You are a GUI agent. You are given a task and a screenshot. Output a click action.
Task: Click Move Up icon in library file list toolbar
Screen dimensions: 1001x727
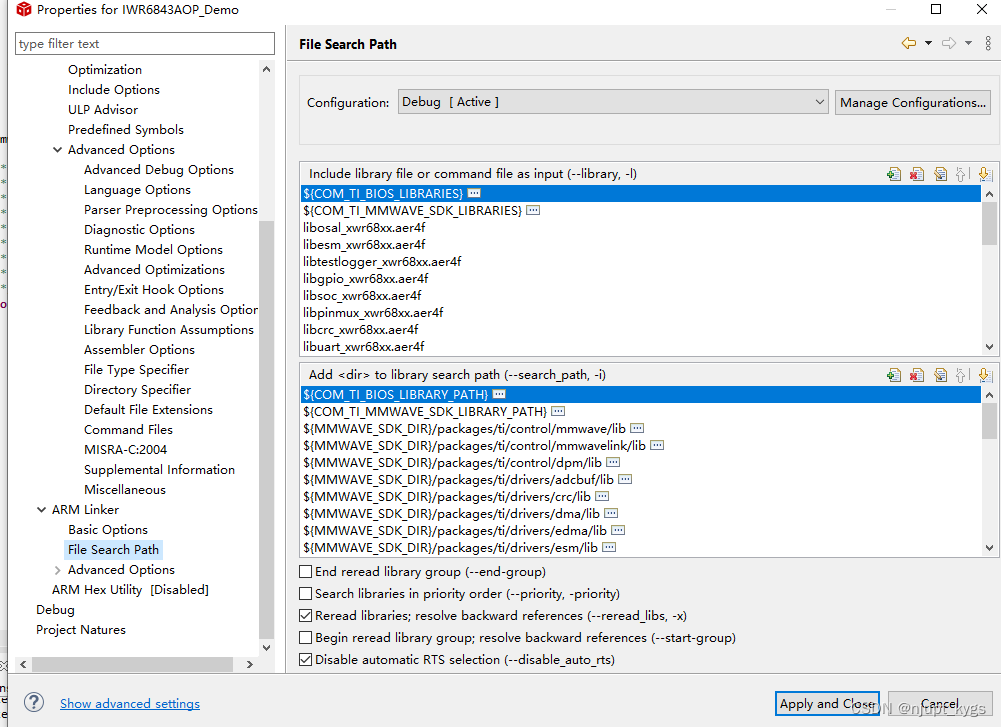961,174
